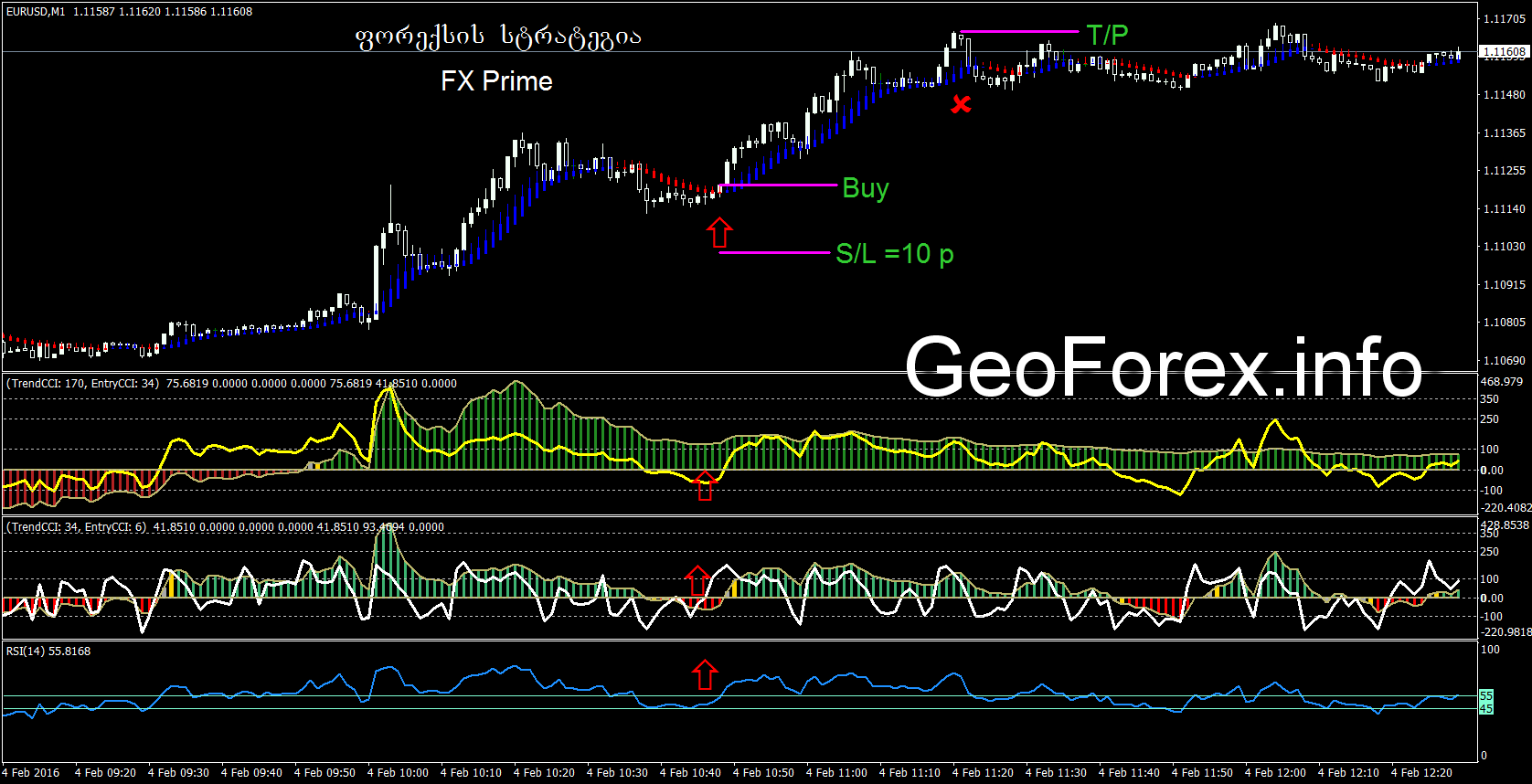Select the magenta Buy entry line
Viewport: 1532px width, 784px height.
point(778,185)
